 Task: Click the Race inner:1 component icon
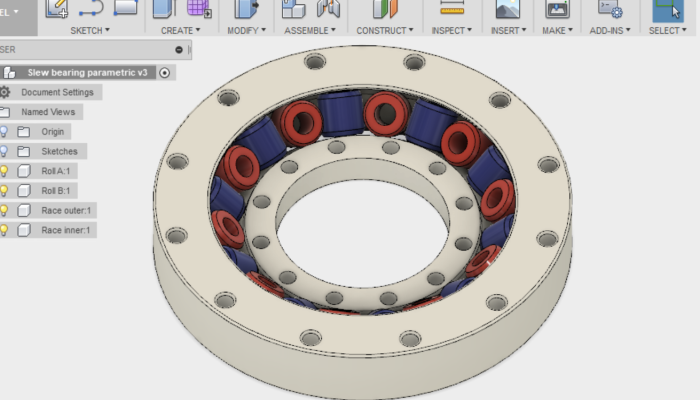coord(24,230)
